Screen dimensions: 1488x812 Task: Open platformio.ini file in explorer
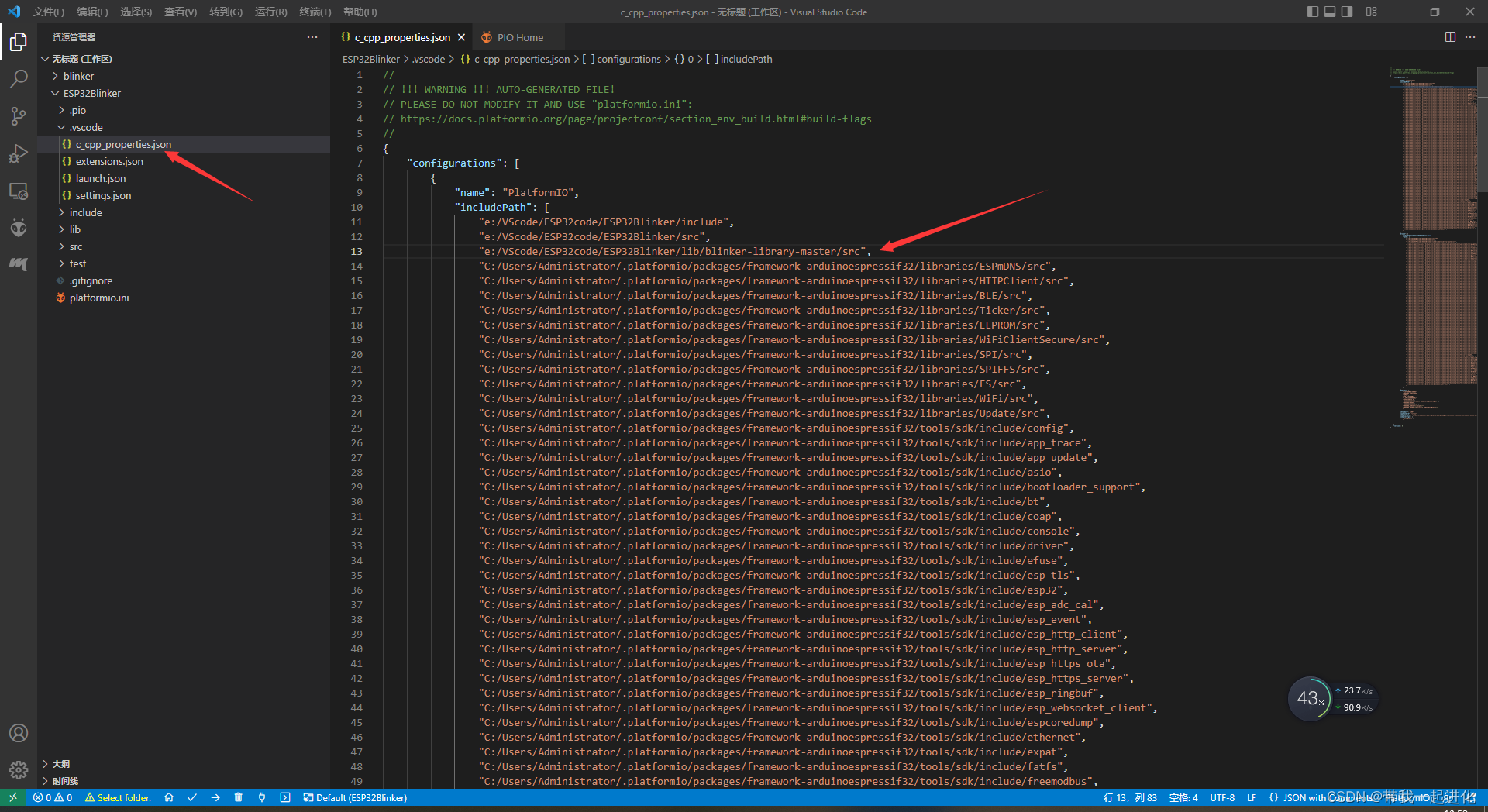[184, 298]
